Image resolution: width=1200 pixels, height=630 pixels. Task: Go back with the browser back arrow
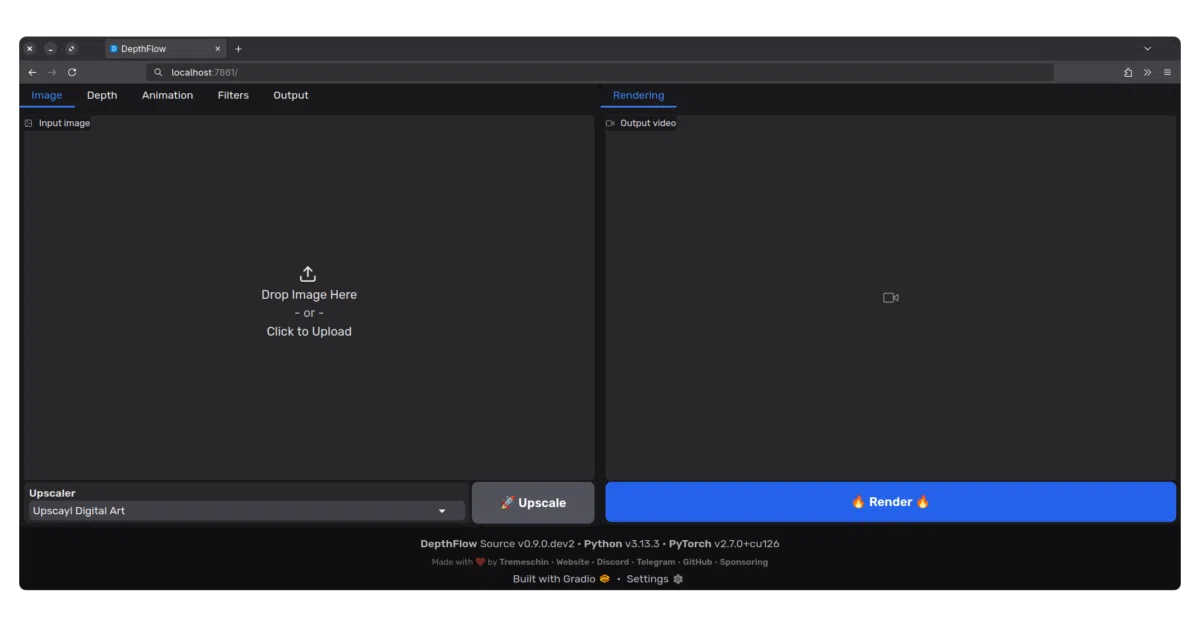(x=32, y=72)
